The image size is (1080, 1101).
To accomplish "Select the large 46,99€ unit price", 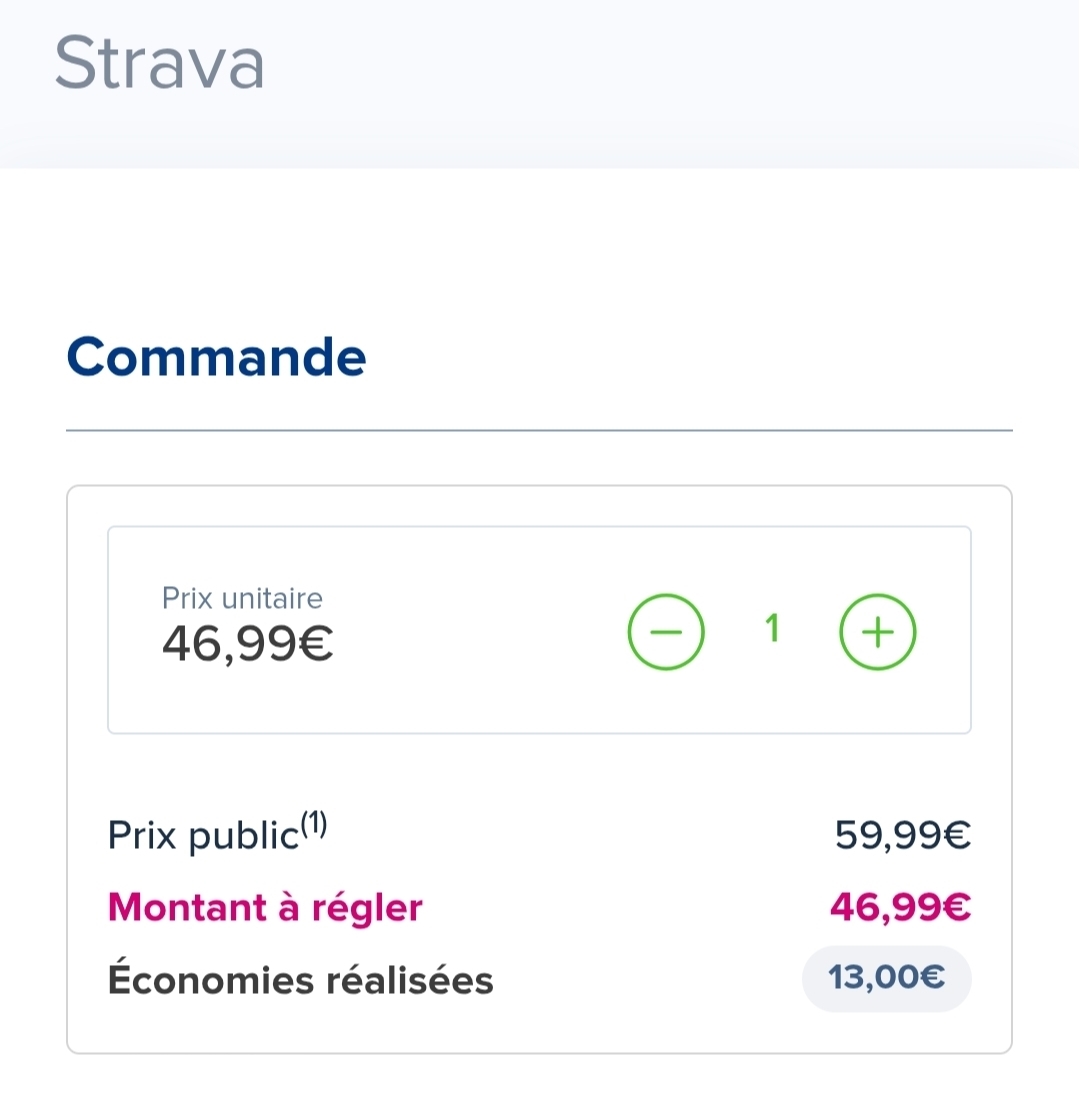I will point(247,645).
